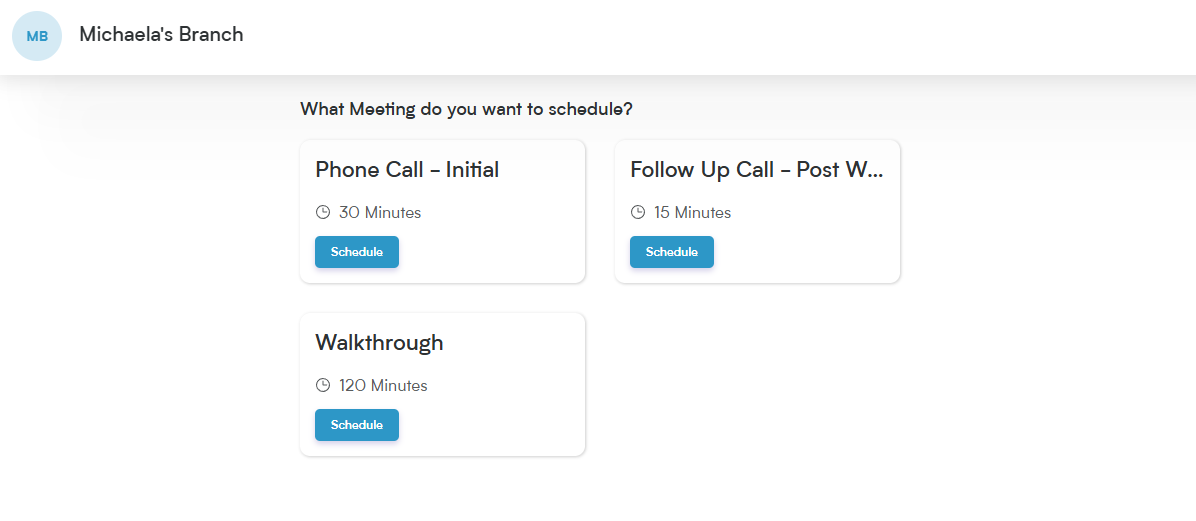Click the meeting selection question heading
This screenshot has width=1196, height=521.
point(466,109)
